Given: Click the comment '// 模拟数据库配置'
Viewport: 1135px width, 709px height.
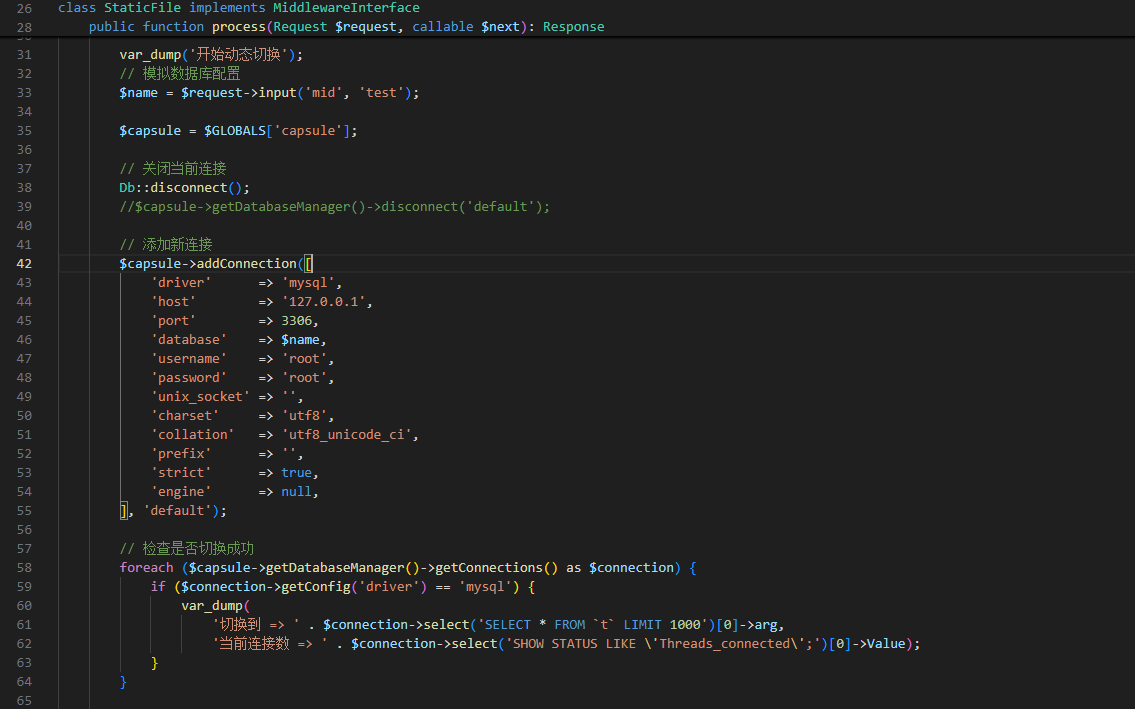Looking at the screenshot, I should point(180,74).
